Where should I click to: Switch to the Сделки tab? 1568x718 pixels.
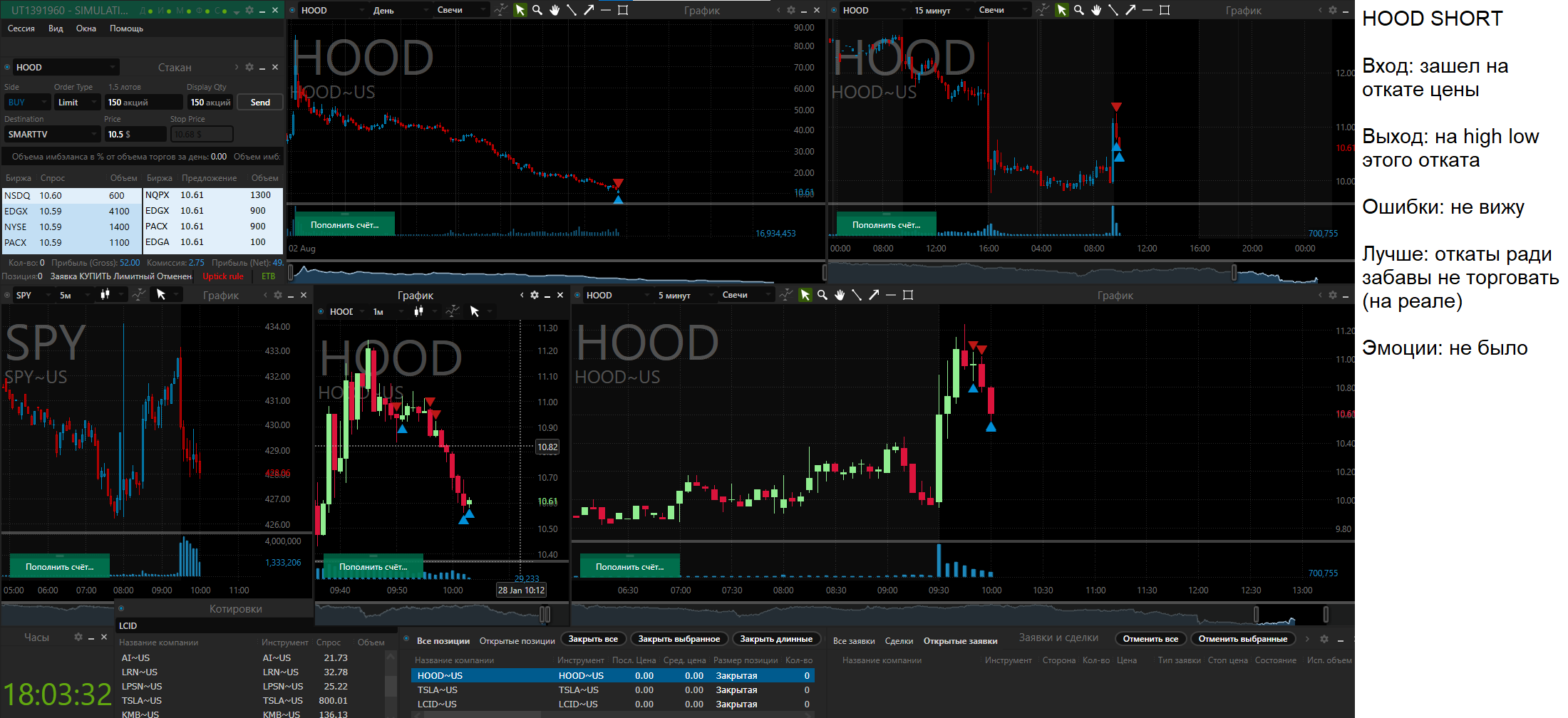click(899, 641)
